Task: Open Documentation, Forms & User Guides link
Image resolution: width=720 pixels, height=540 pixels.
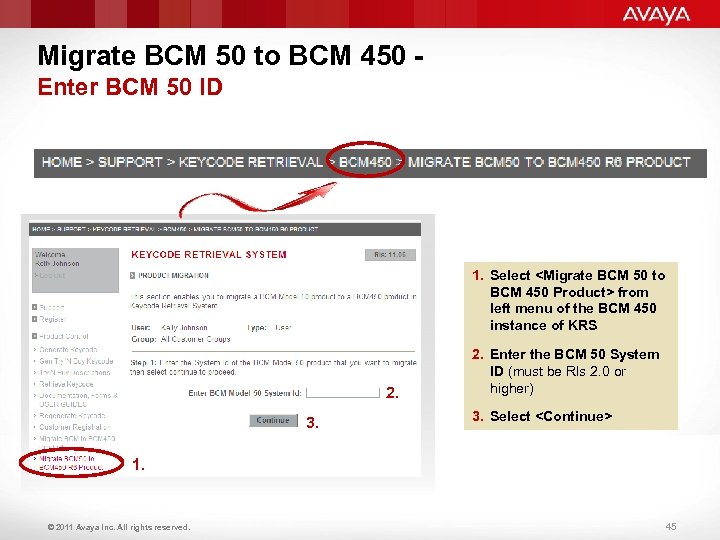Action: 78,399
